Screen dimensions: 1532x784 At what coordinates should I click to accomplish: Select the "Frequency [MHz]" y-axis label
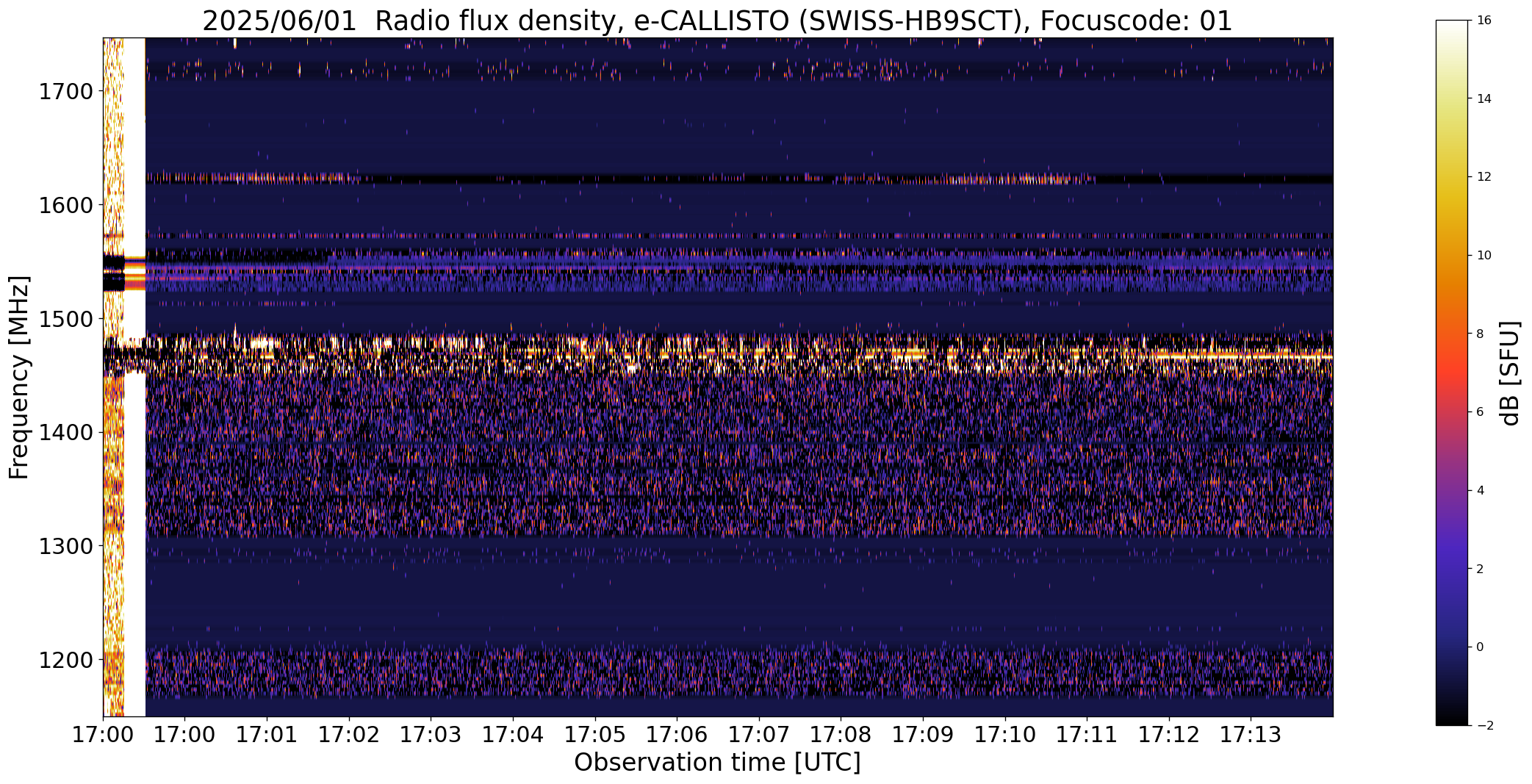[19, 378]
